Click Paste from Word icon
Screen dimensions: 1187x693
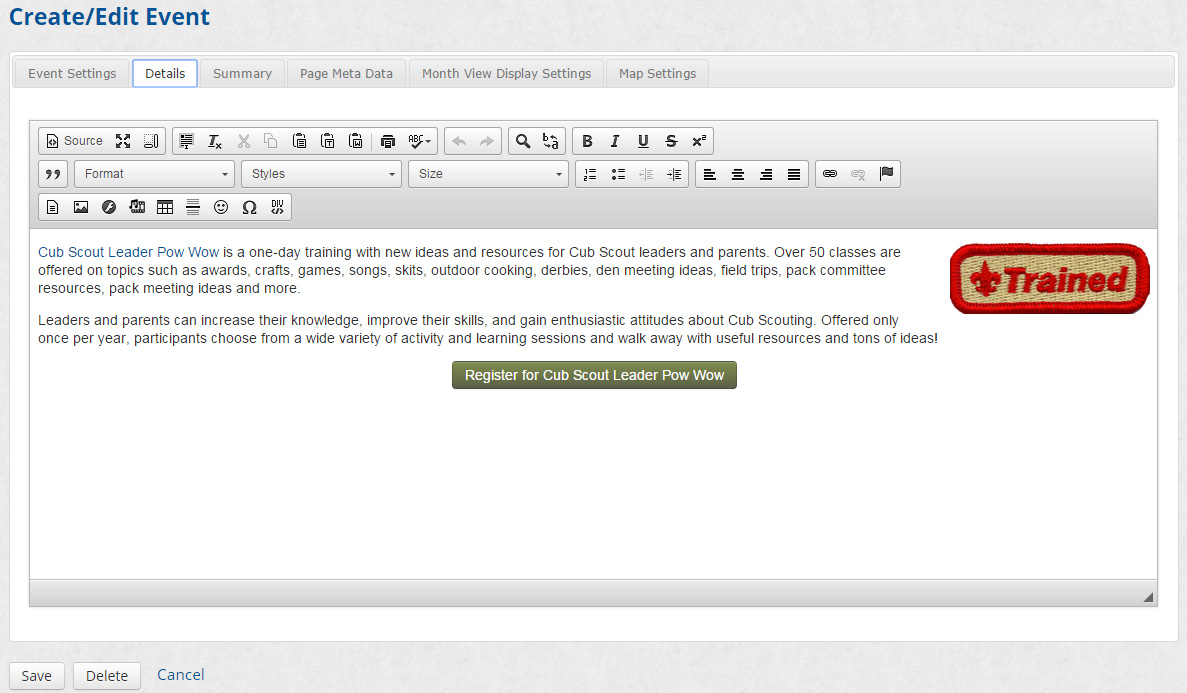(x=355, y=141)
